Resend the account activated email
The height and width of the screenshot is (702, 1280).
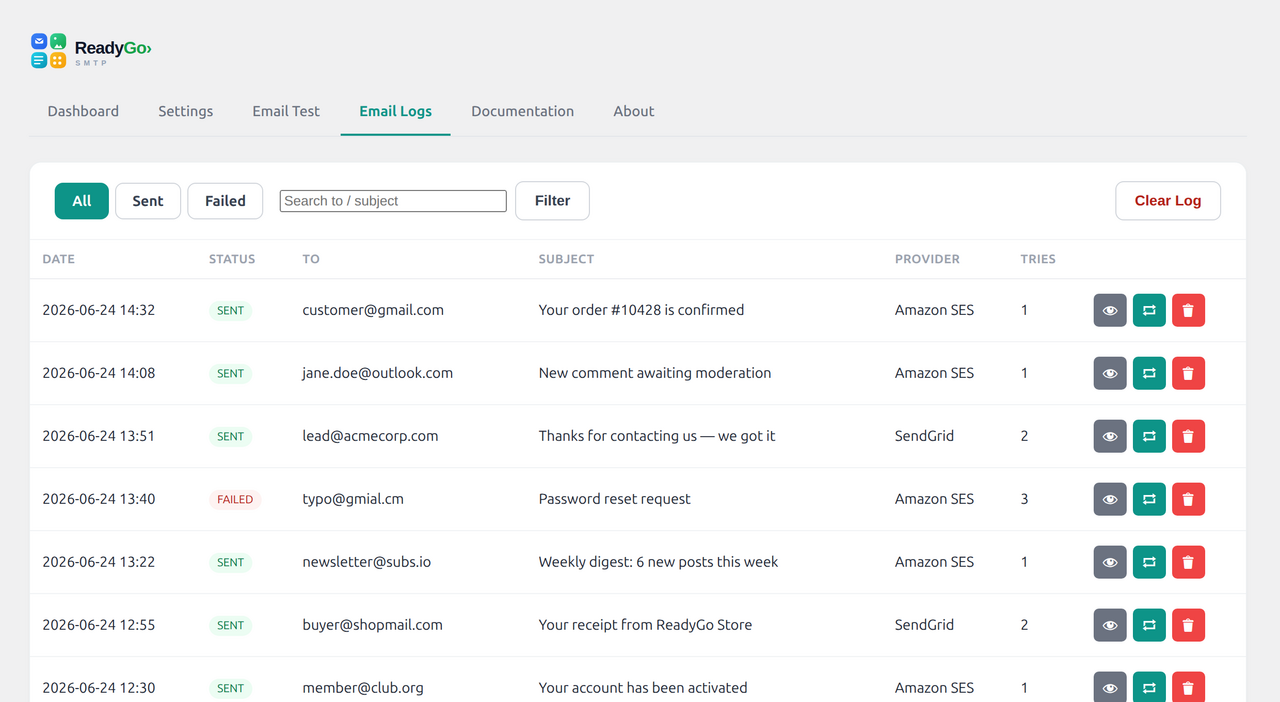coord(1149,688)
